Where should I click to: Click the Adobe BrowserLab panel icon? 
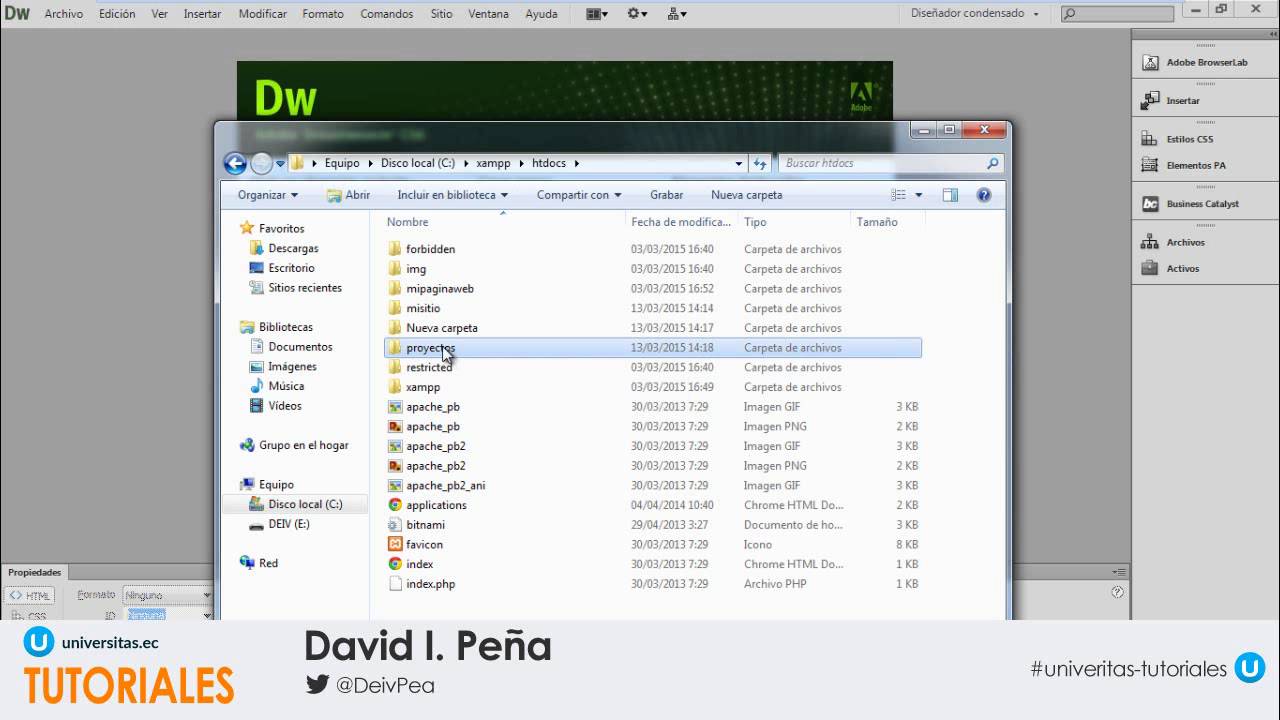1150,62
